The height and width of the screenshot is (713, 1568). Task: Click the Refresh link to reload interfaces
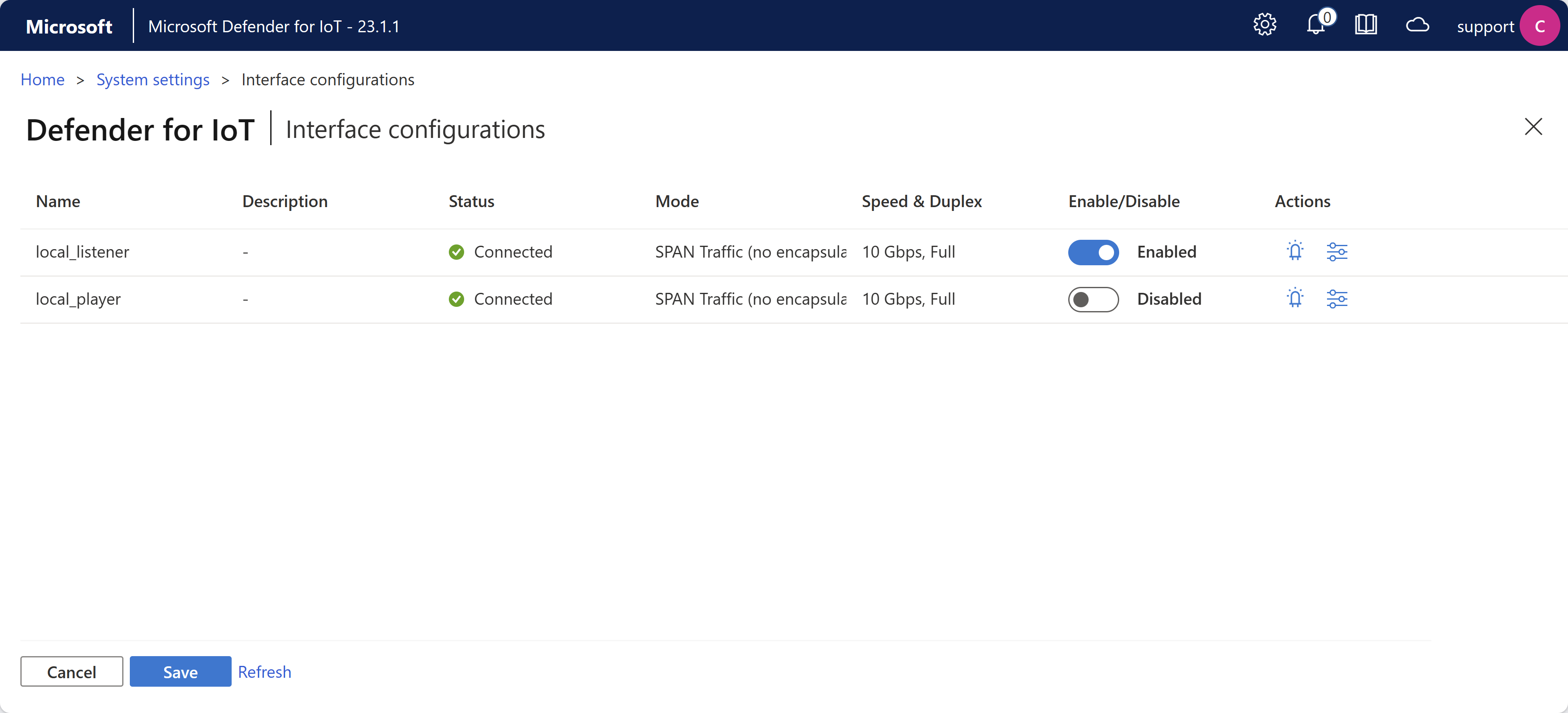click(264, 671)
